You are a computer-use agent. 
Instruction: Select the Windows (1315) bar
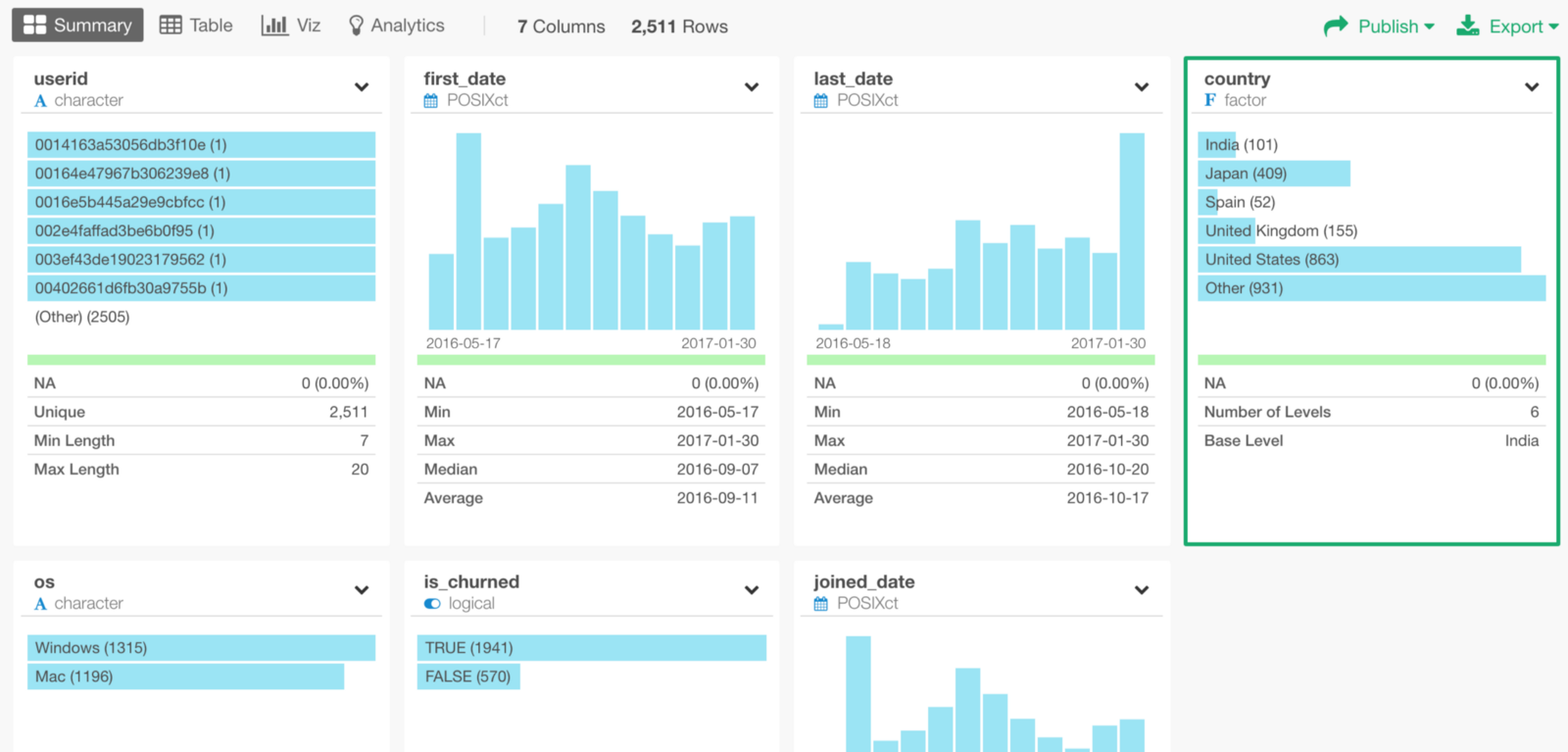coord(201,648)
